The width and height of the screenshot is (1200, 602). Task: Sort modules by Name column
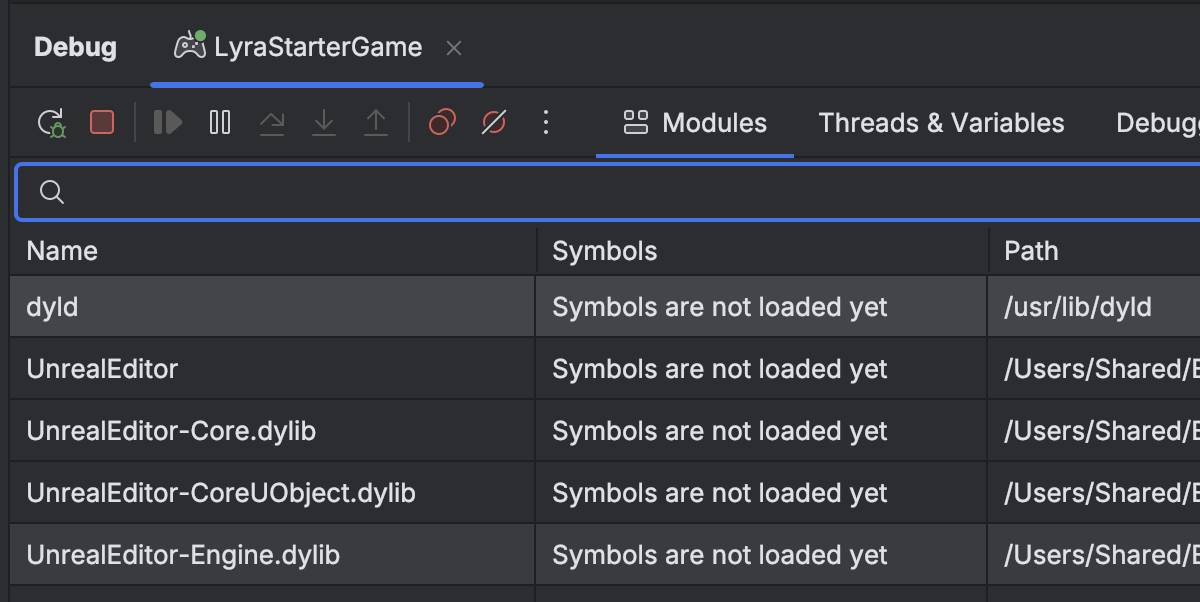[273, 251]
